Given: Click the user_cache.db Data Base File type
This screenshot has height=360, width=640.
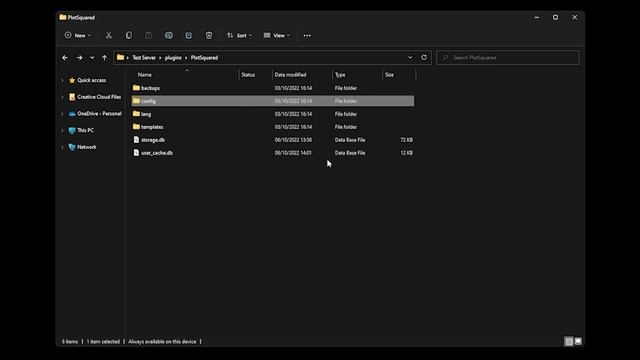Looking at the screenshot, I should point(350,153).
